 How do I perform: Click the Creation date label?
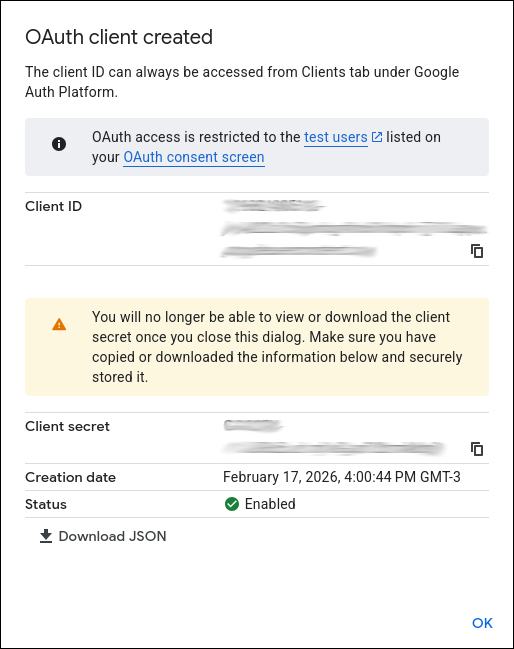(x=70, y=477)
